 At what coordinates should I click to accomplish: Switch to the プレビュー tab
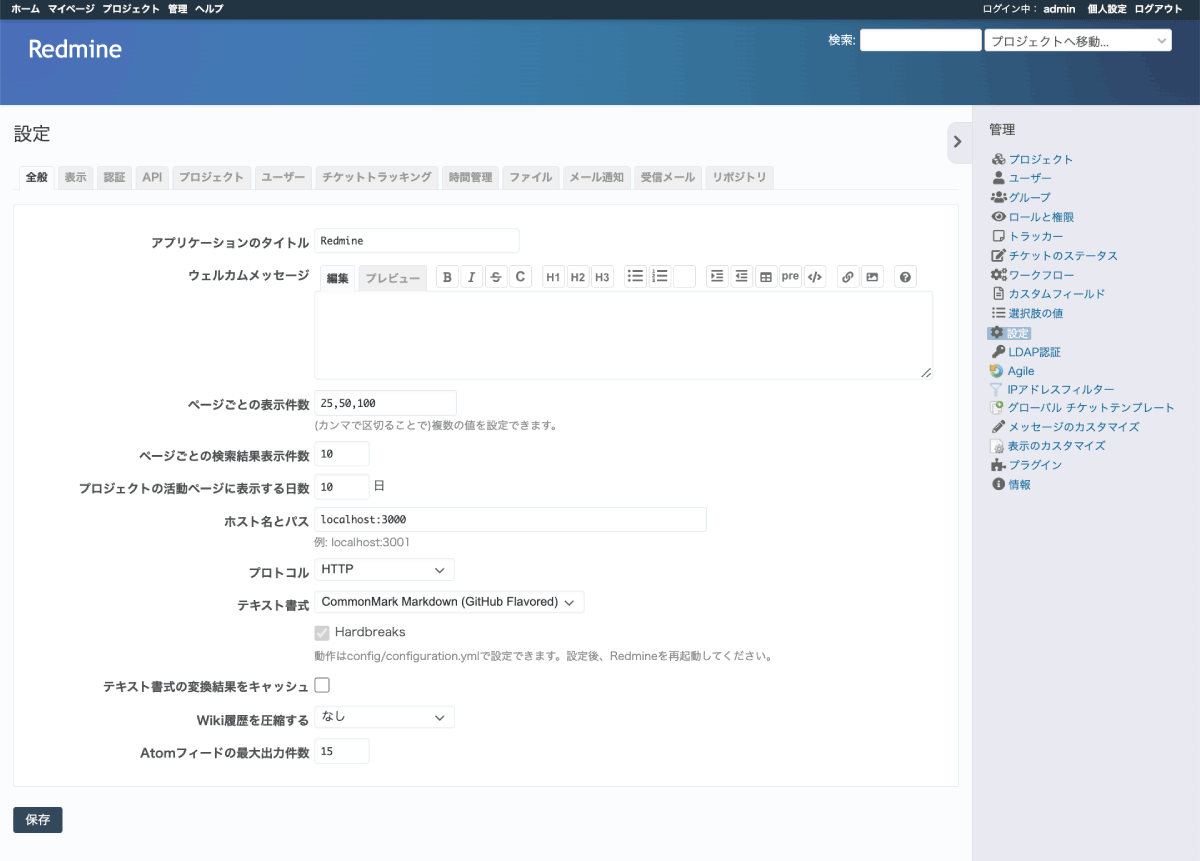pos(392,279)
